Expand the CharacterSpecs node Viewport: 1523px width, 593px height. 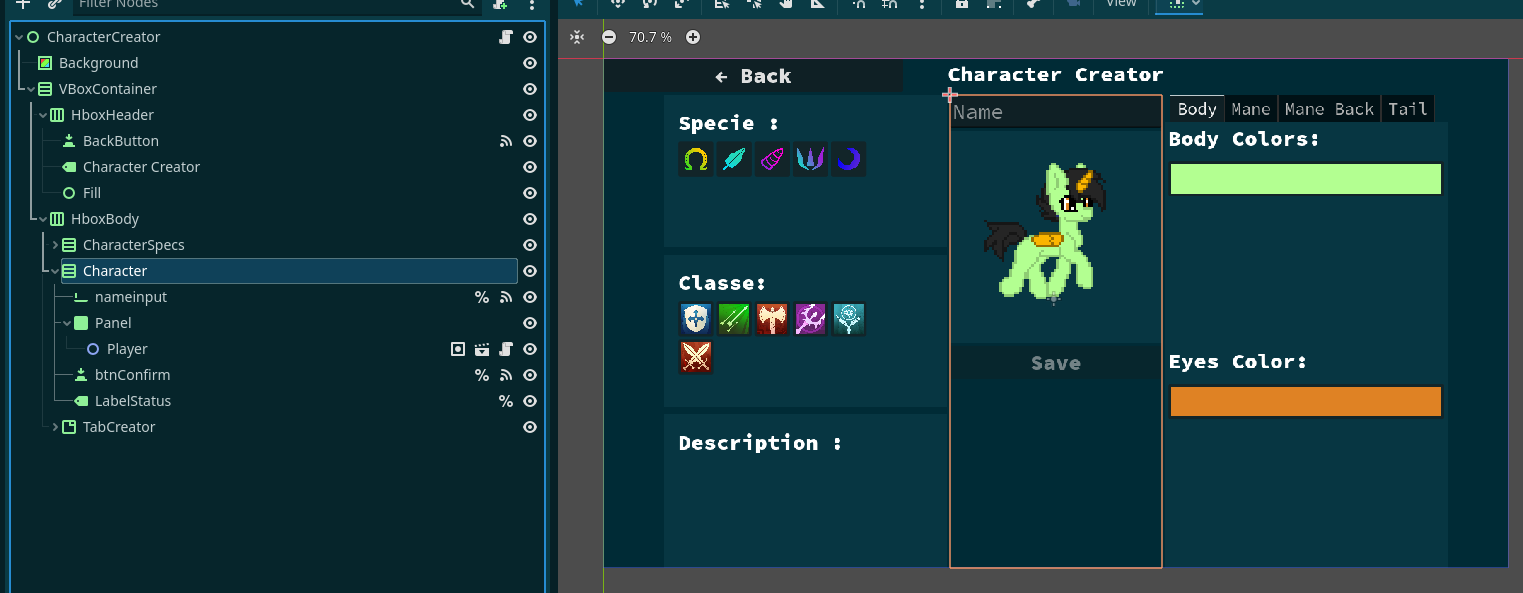coord(55,245)
